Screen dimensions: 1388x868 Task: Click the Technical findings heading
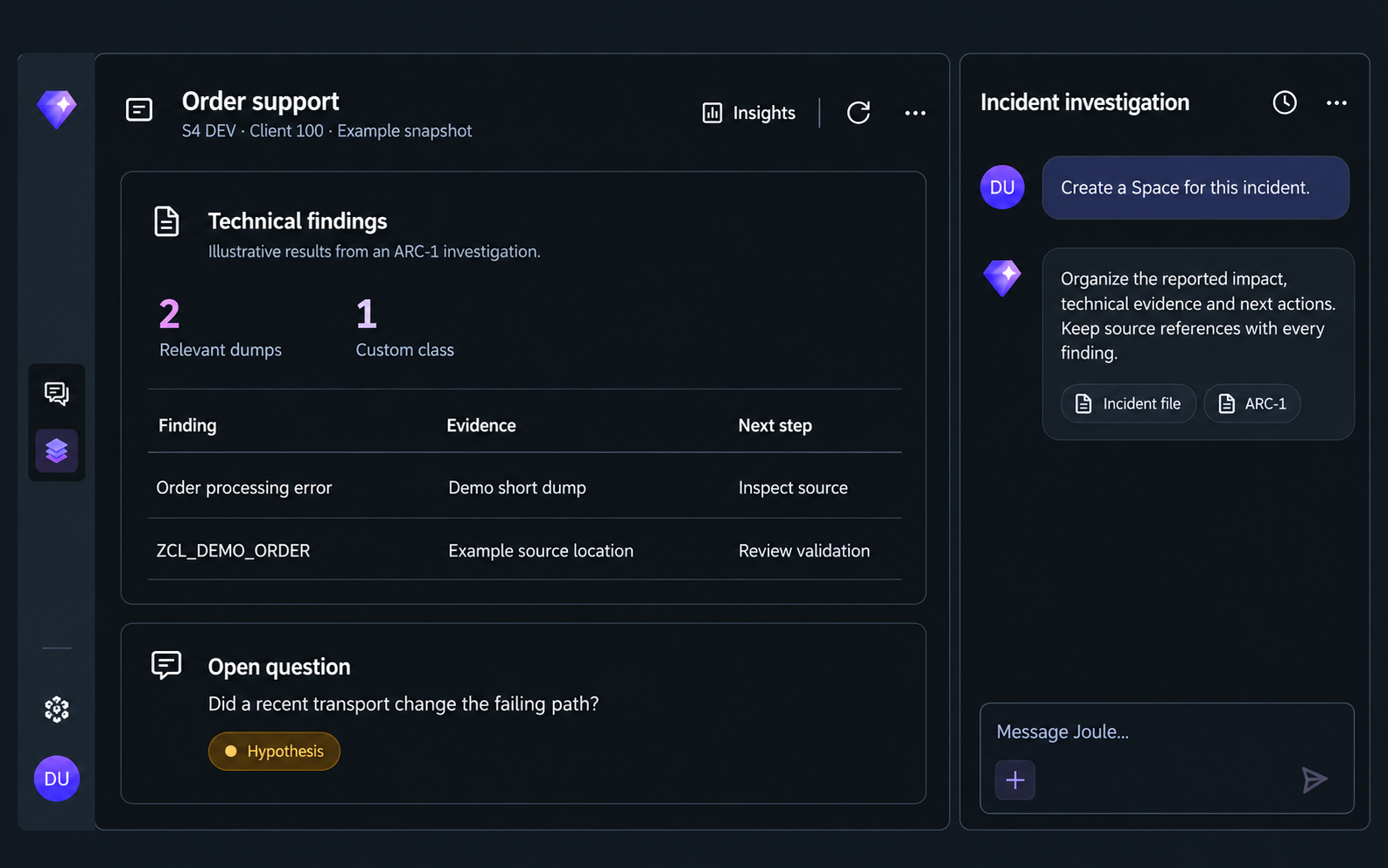[298, 221]
